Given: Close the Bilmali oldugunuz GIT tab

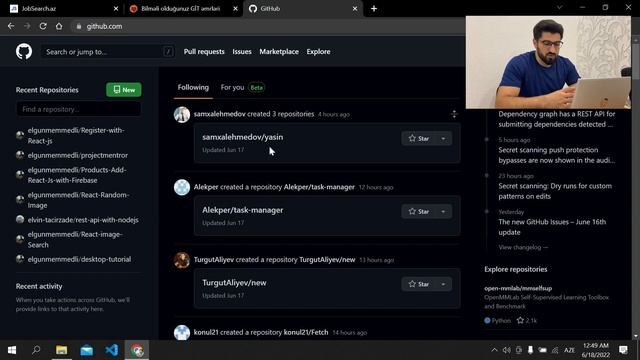Looking at the screenshot, I should point(235,9).
